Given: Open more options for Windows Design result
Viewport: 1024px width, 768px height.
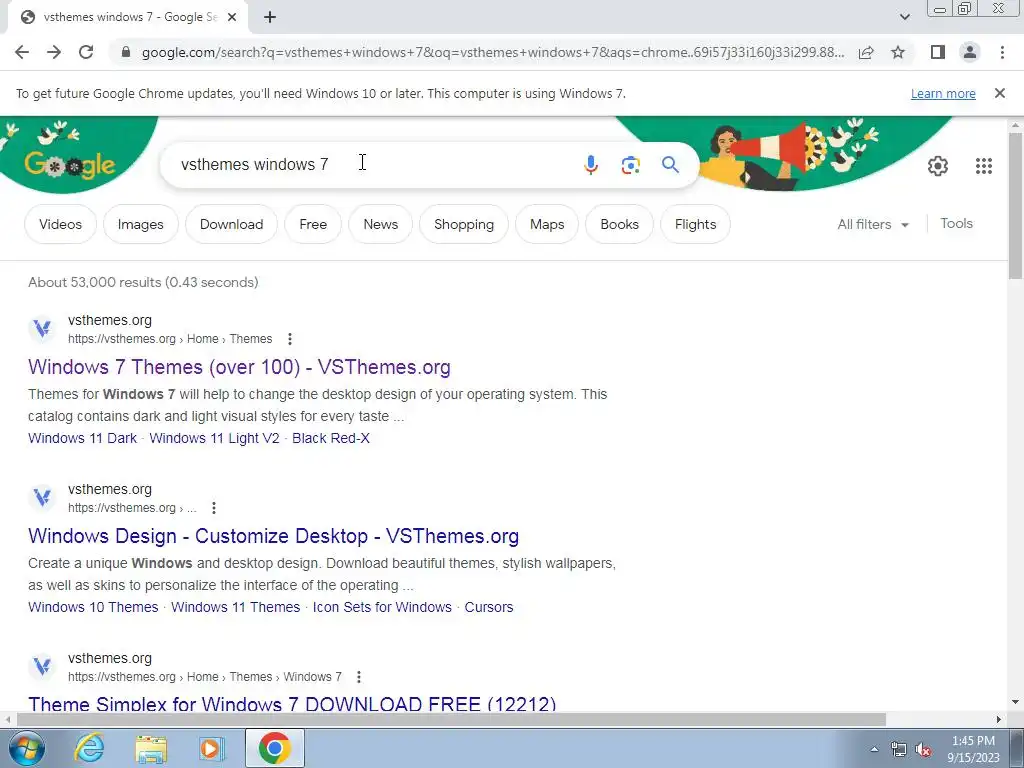Looking at the screenshot, I should coord(214,508).
